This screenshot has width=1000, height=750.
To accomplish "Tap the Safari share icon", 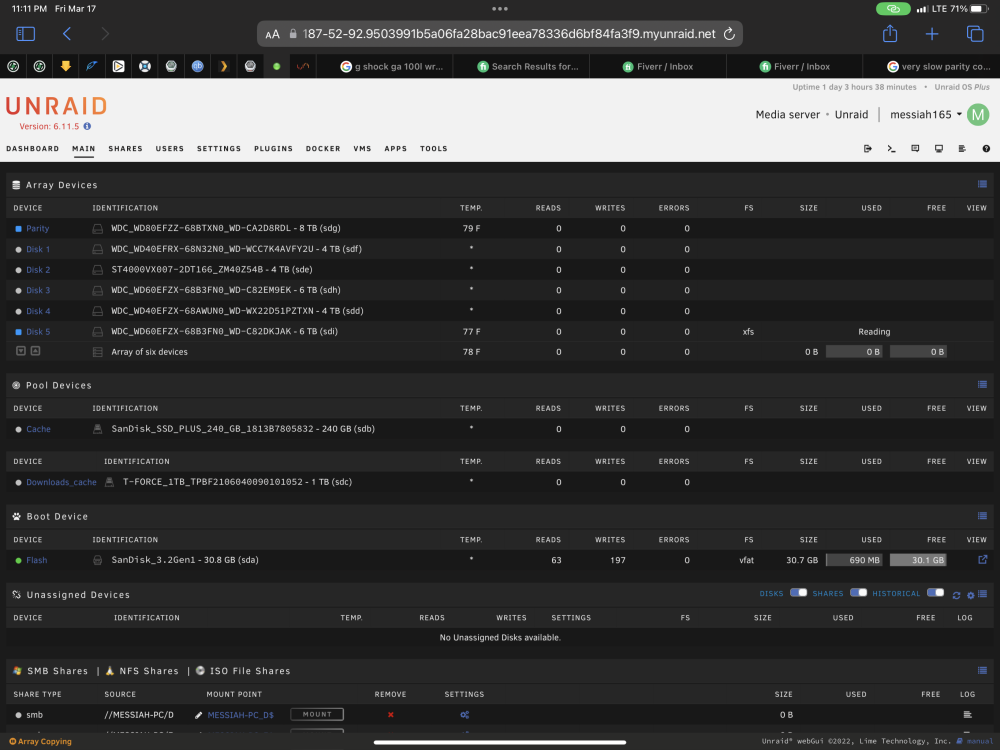I will point(890,33).
